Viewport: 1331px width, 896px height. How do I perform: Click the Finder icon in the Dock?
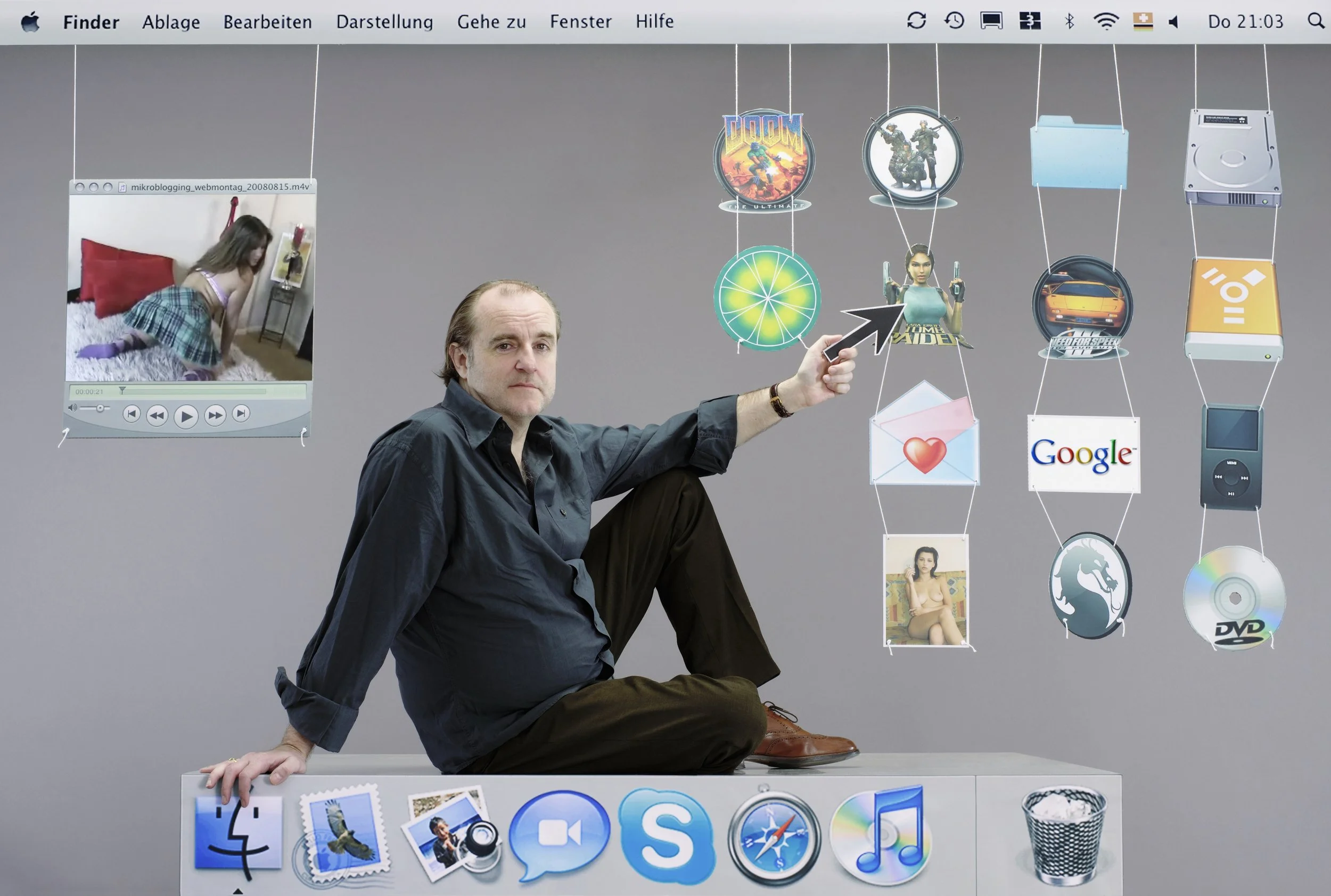tap(238, 833)
